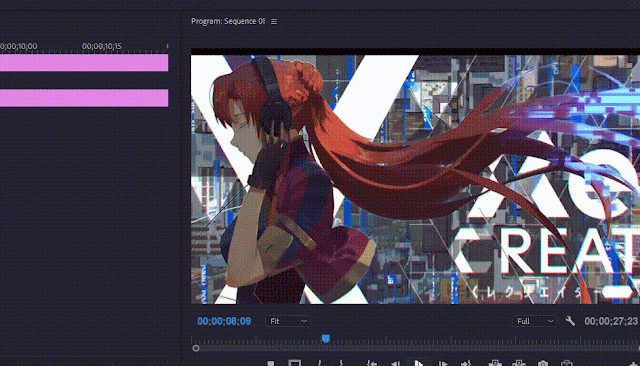Viewport: 640px width, 366px height.
Task: Click the Program: Sequence 01 tab title
Action: coord(228,21)
